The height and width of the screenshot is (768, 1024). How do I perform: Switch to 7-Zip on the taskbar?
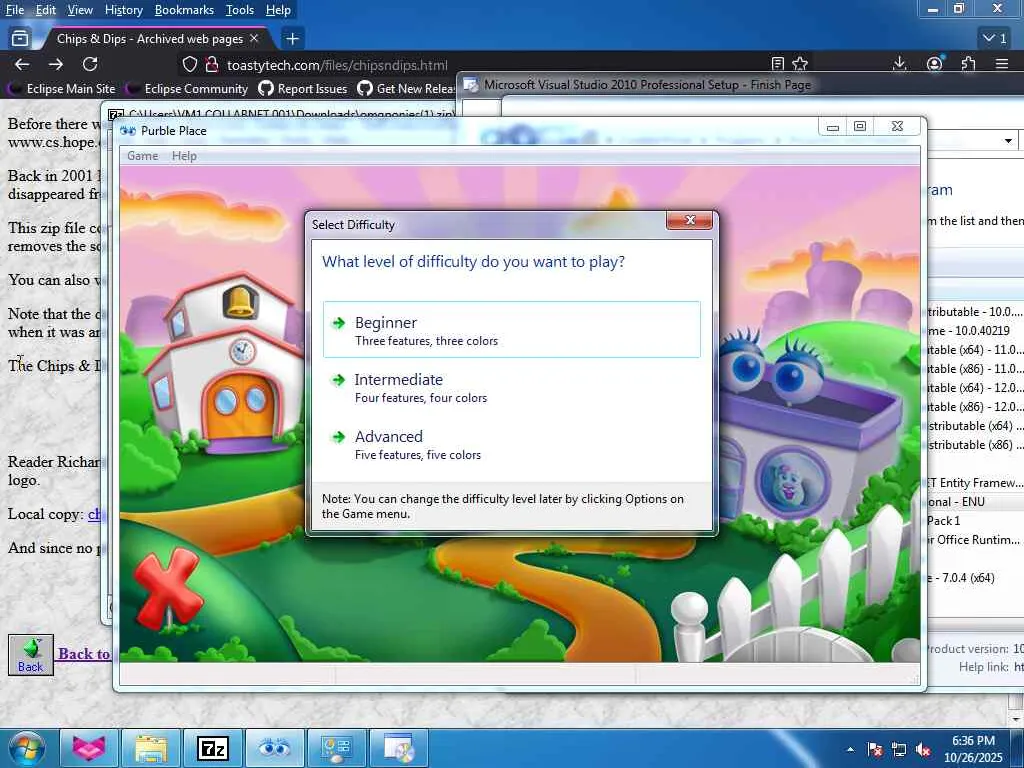pyautogui.click(x=213, y=748)
